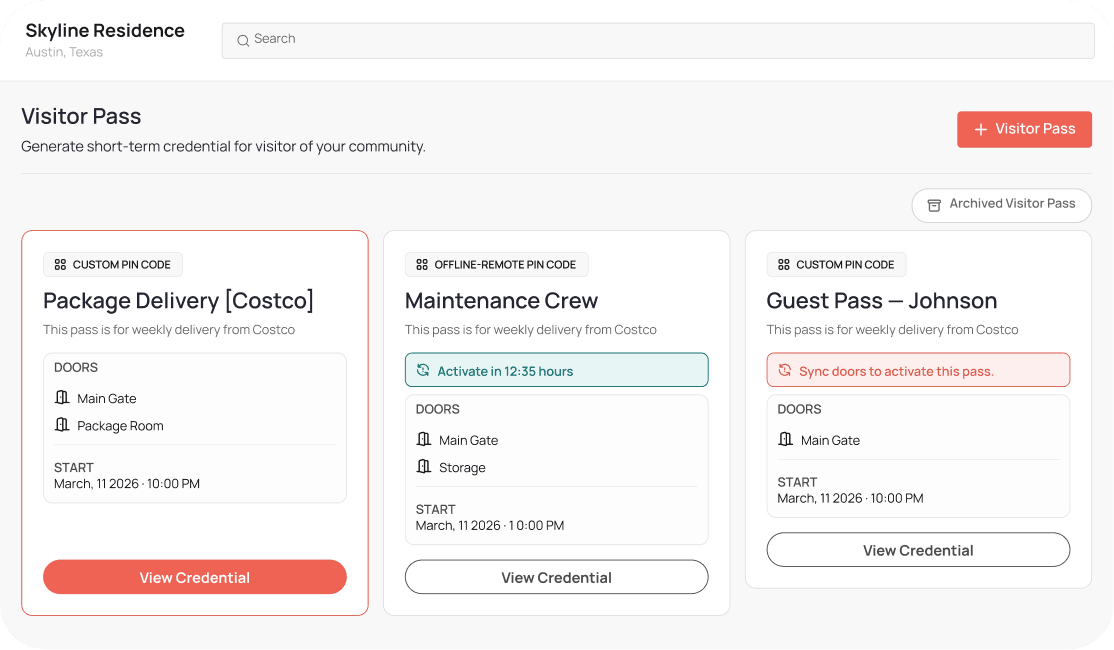View Credential for Package Delivery [Costco]
The height and width of the screenshot is (650, 1114).
click(x=195, y=577)
